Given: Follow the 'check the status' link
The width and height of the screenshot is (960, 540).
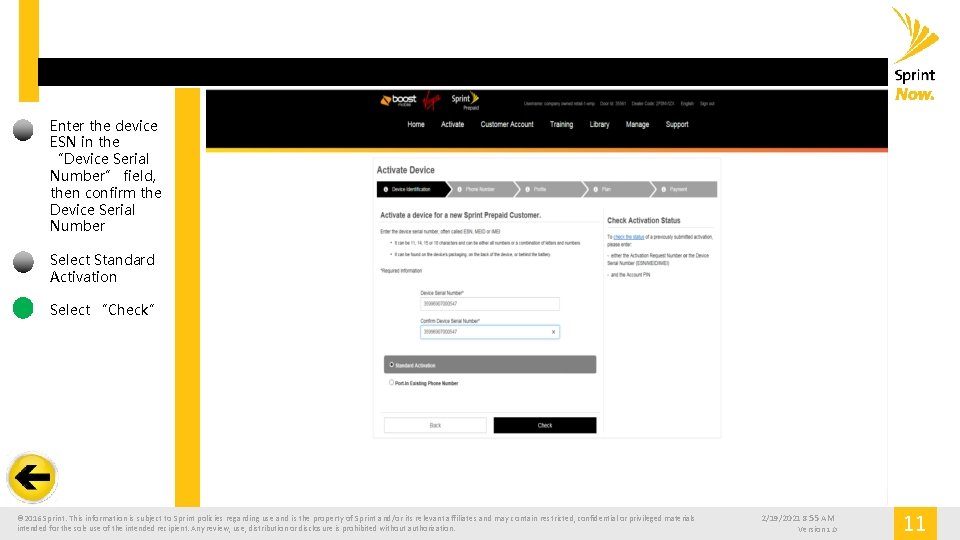Looking at the screenshot, I should point(629,237).
